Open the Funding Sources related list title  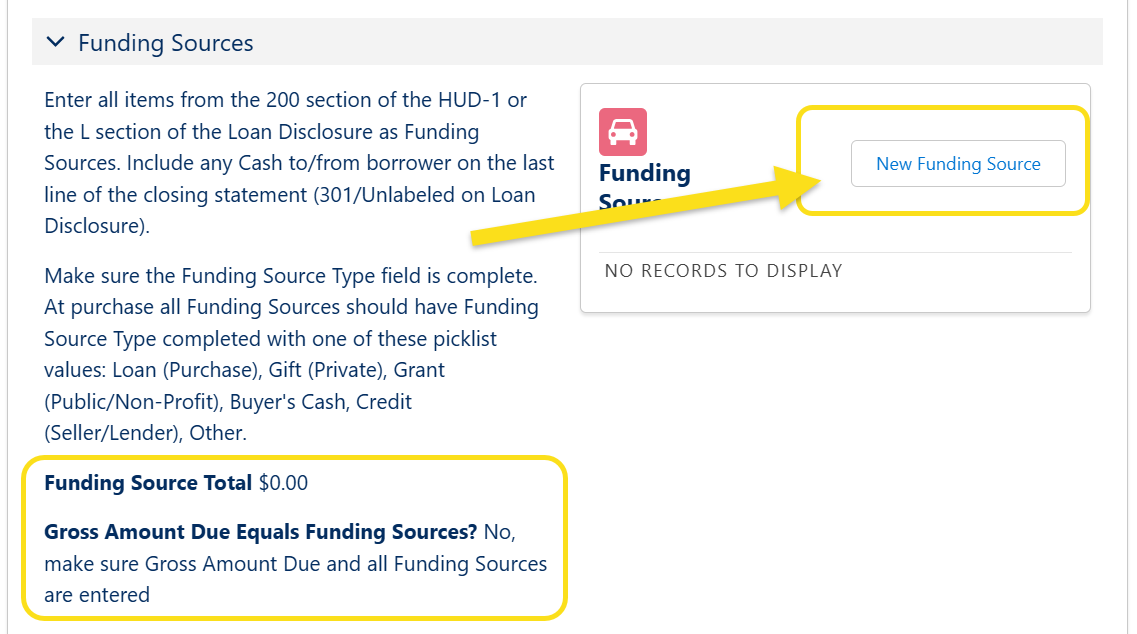[644, 174]
